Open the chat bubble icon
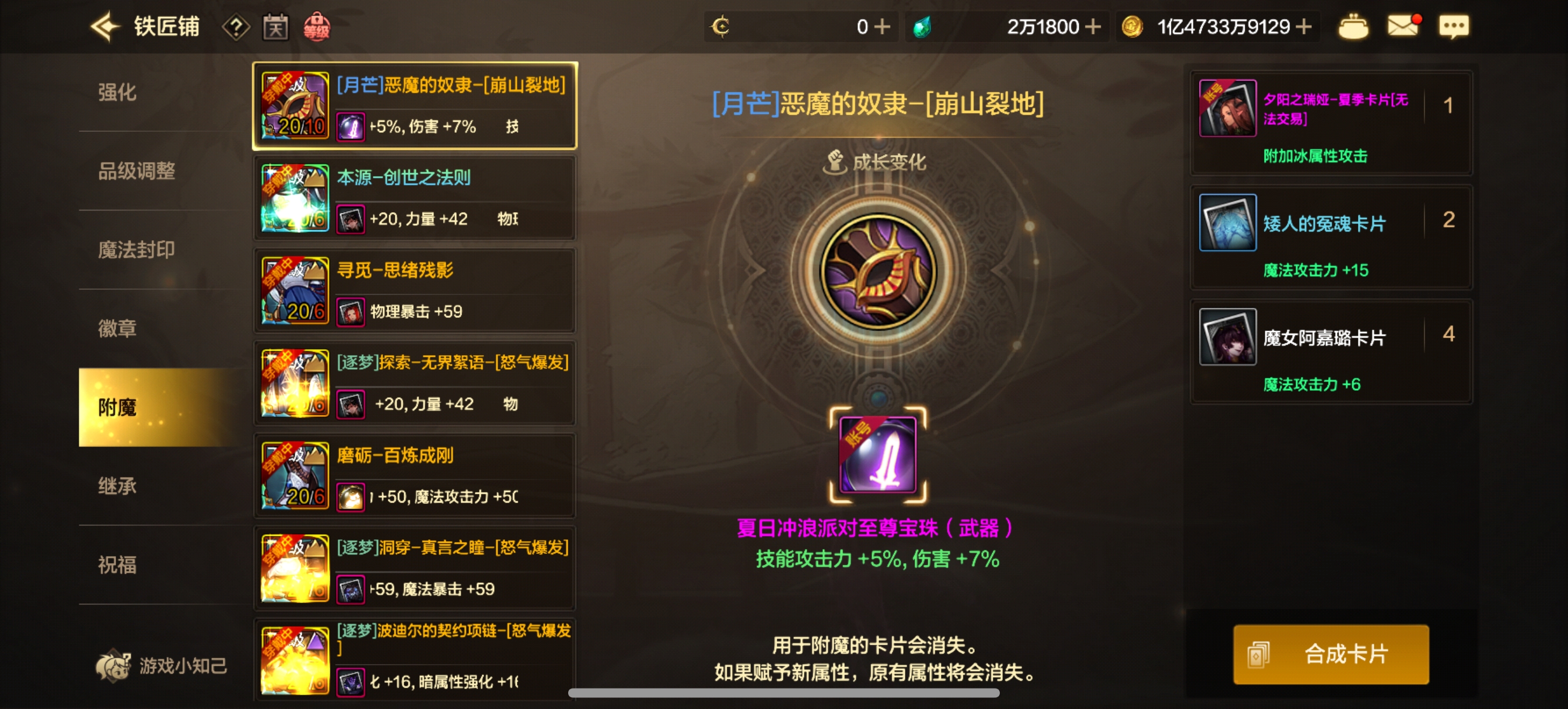Viewport: 1568px width, 709px height. point(1453,27)
